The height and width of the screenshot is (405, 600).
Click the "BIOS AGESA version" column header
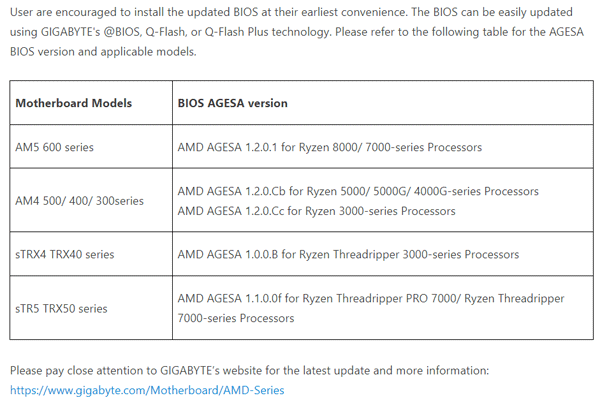(232, 103)
